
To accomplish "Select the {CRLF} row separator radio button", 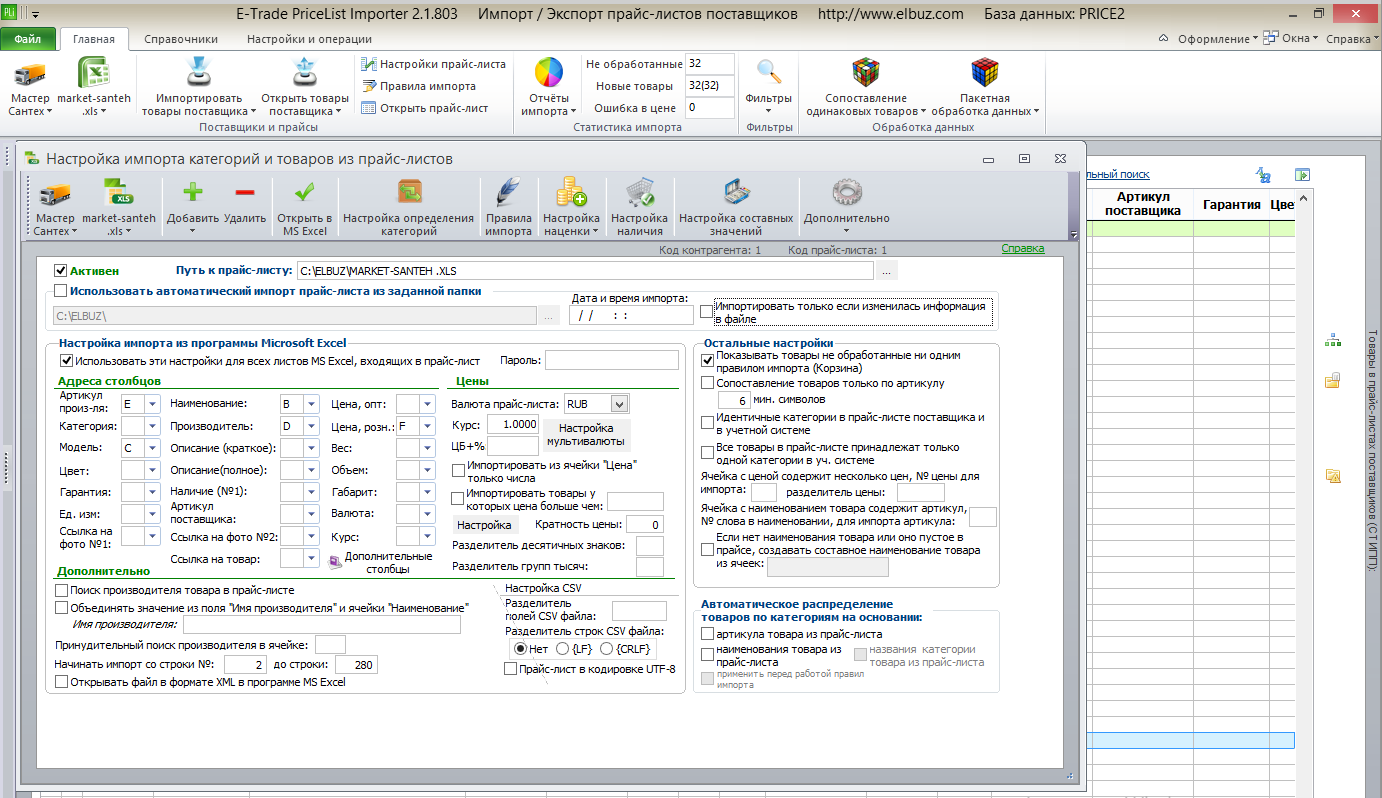I will [x=607, y=649].
